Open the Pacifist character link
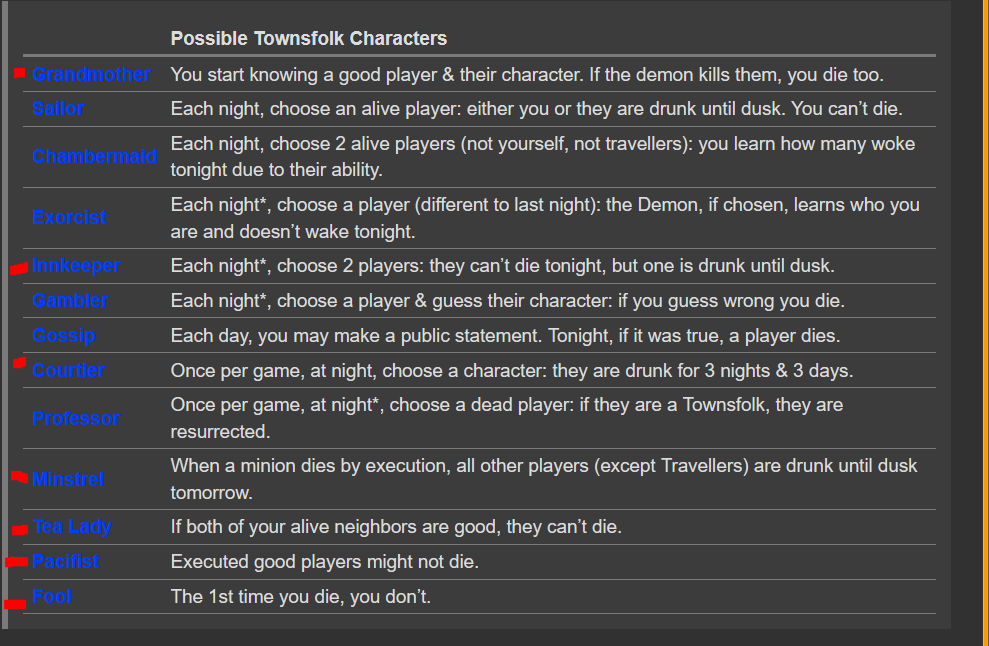This screenshot has width=989, height=646. pos(66,561)
